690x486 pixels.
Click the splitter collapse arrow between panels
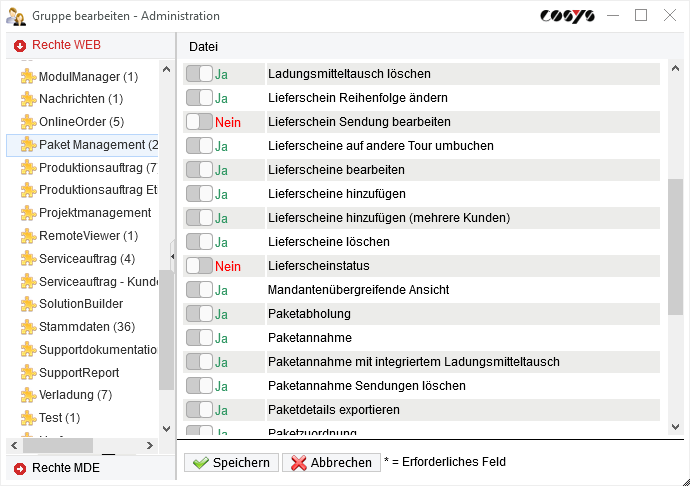click(172, 257)
